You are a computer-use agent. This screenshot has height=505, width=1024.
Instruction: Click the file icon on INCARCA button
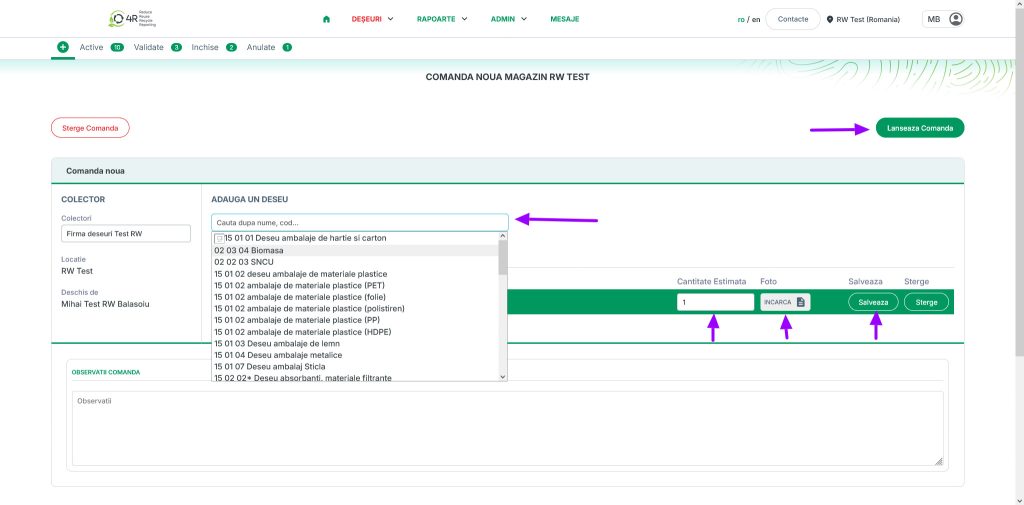coord(801,302)
